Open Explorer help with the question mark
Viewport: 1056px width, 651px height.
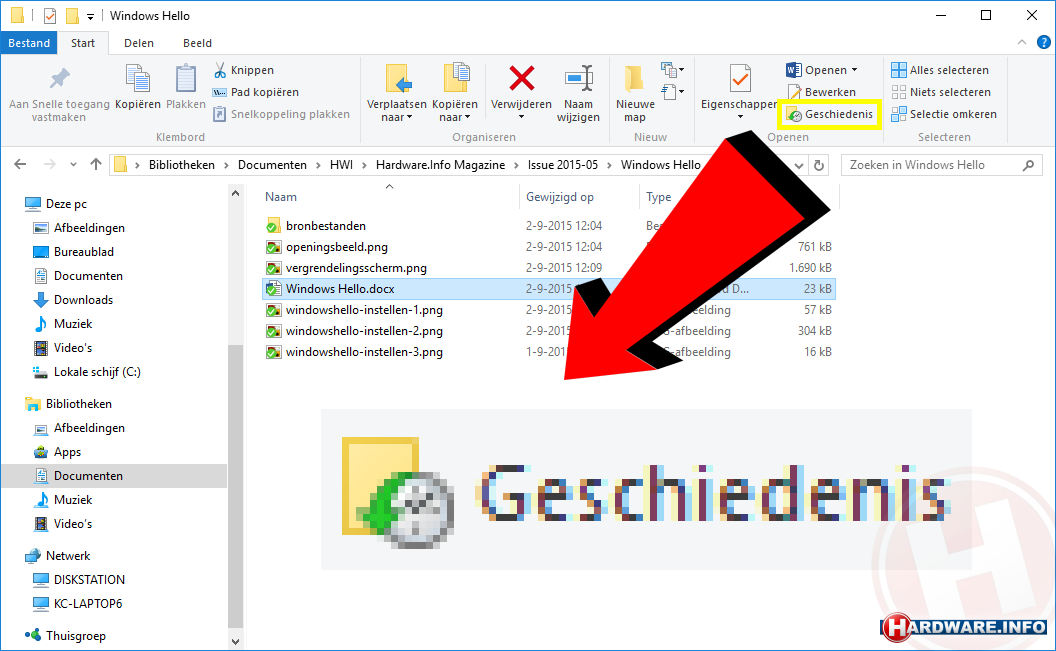[1043, 42]
